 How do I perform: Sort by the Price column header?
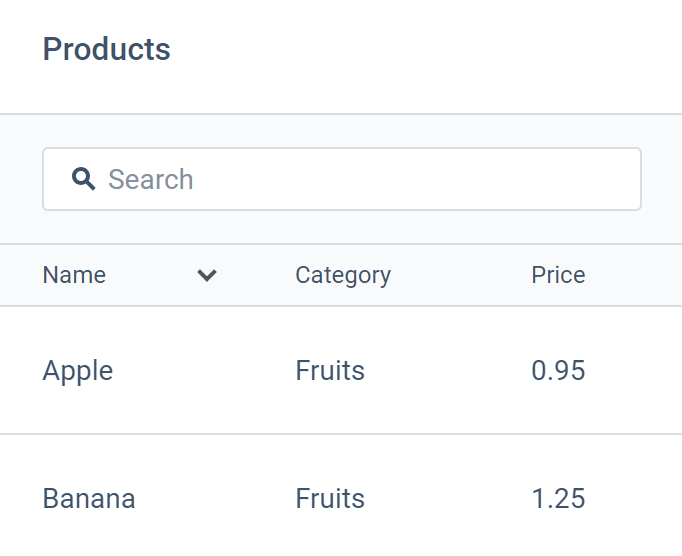(x=558, y=275)
